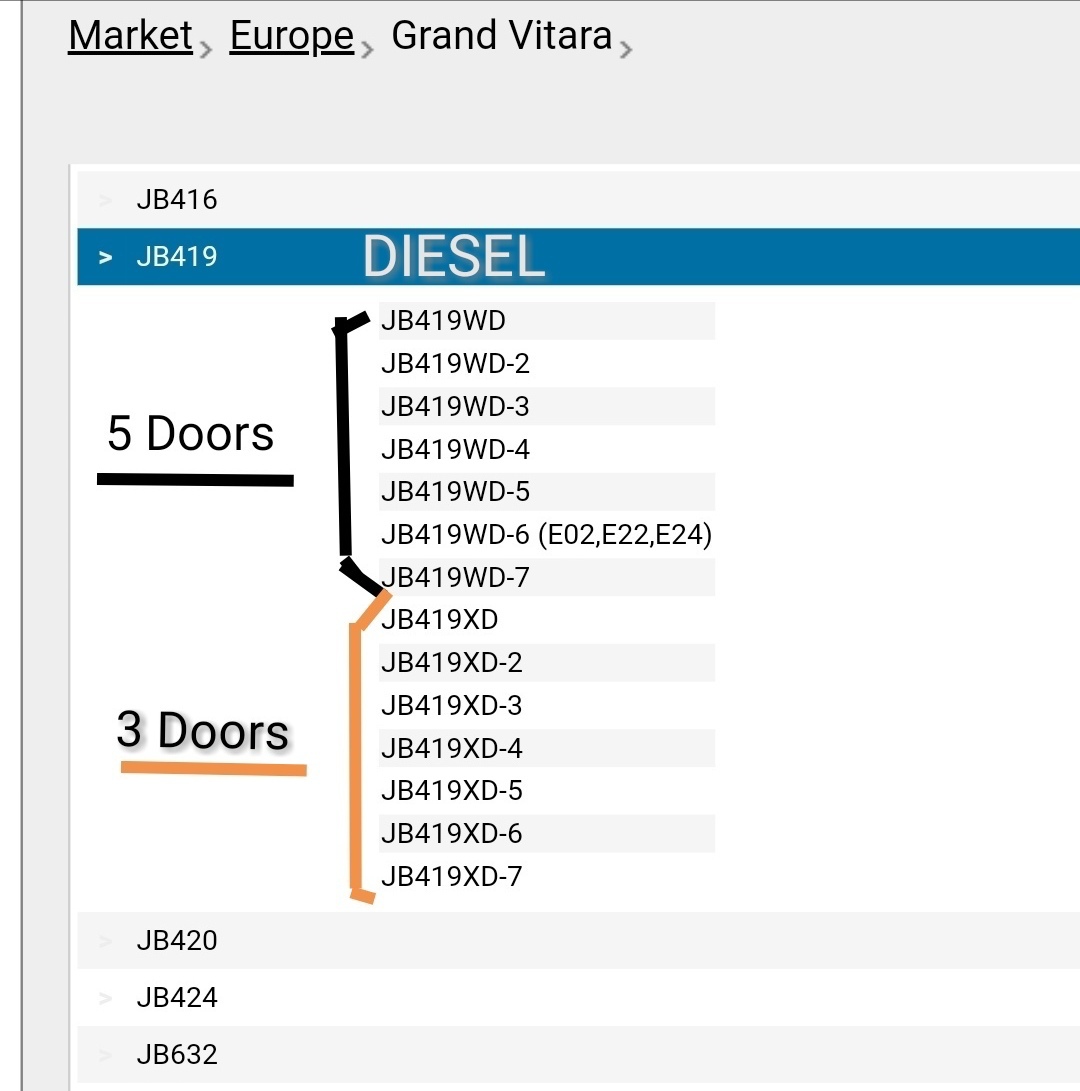
Task: Select the JB419WD-2 variant
Action: point(547,363)
